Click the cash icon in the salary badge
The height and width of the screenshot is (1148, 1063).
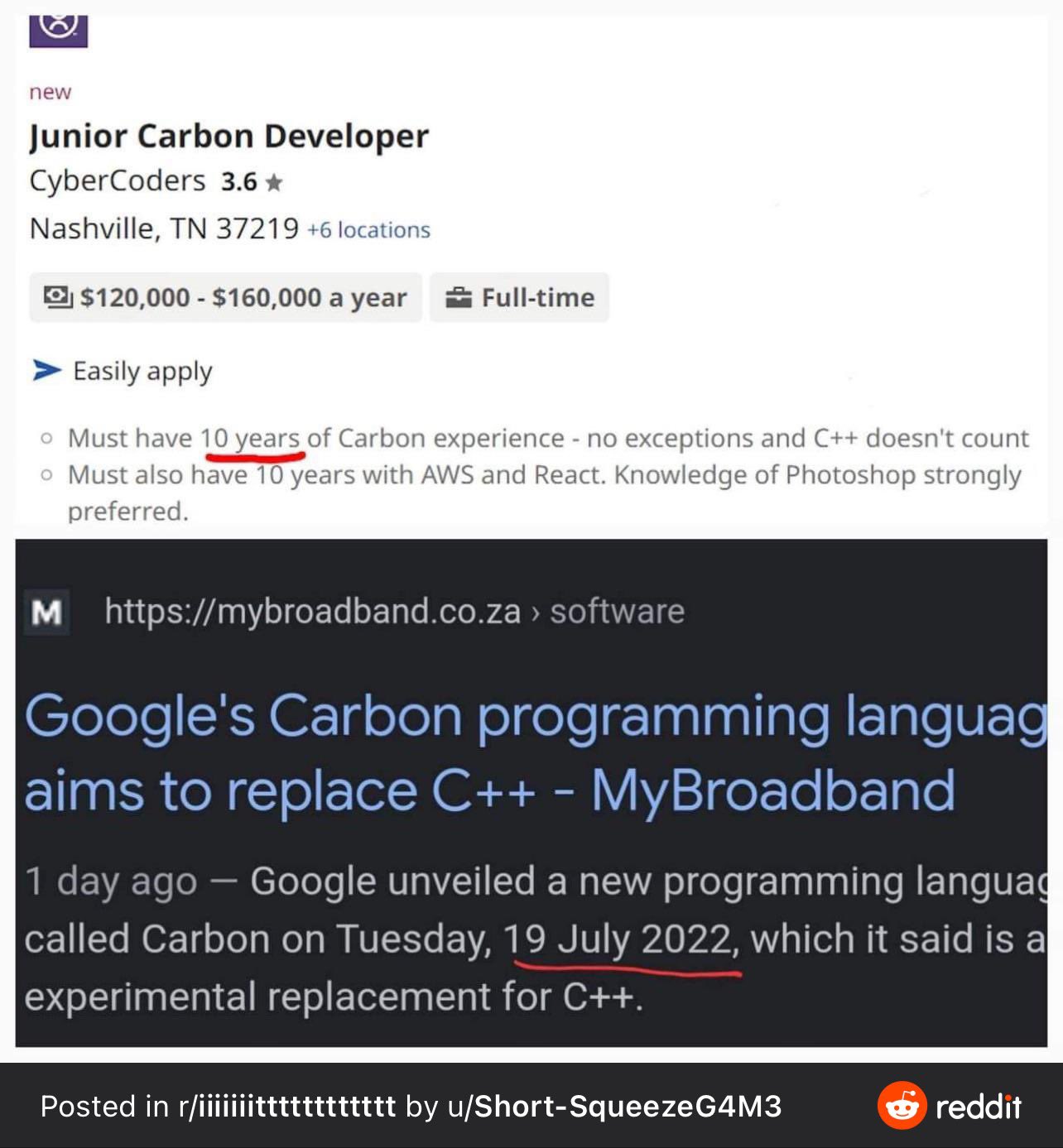(x=58, y=297)
